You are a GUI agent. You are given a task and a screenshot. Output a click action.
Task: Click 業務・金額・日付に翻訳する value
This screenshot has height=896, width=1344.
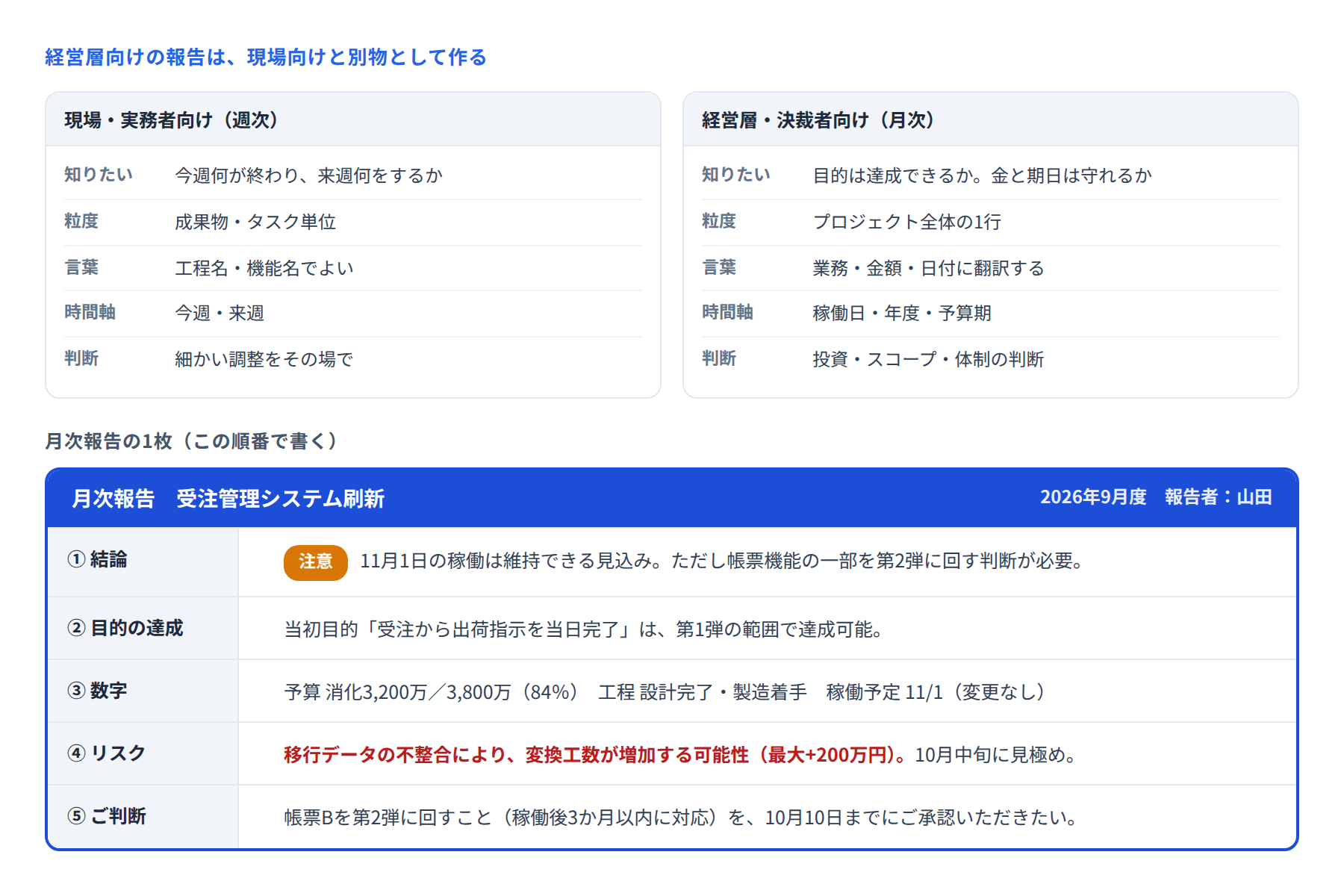[x=929, y=268]
